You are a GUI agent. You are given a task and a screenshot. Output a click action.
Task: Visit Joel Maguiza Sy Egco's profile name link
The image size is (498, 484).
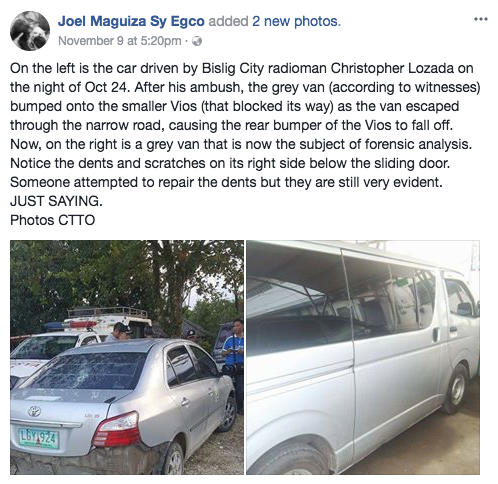pyautogui.click(x=131, y=21)
